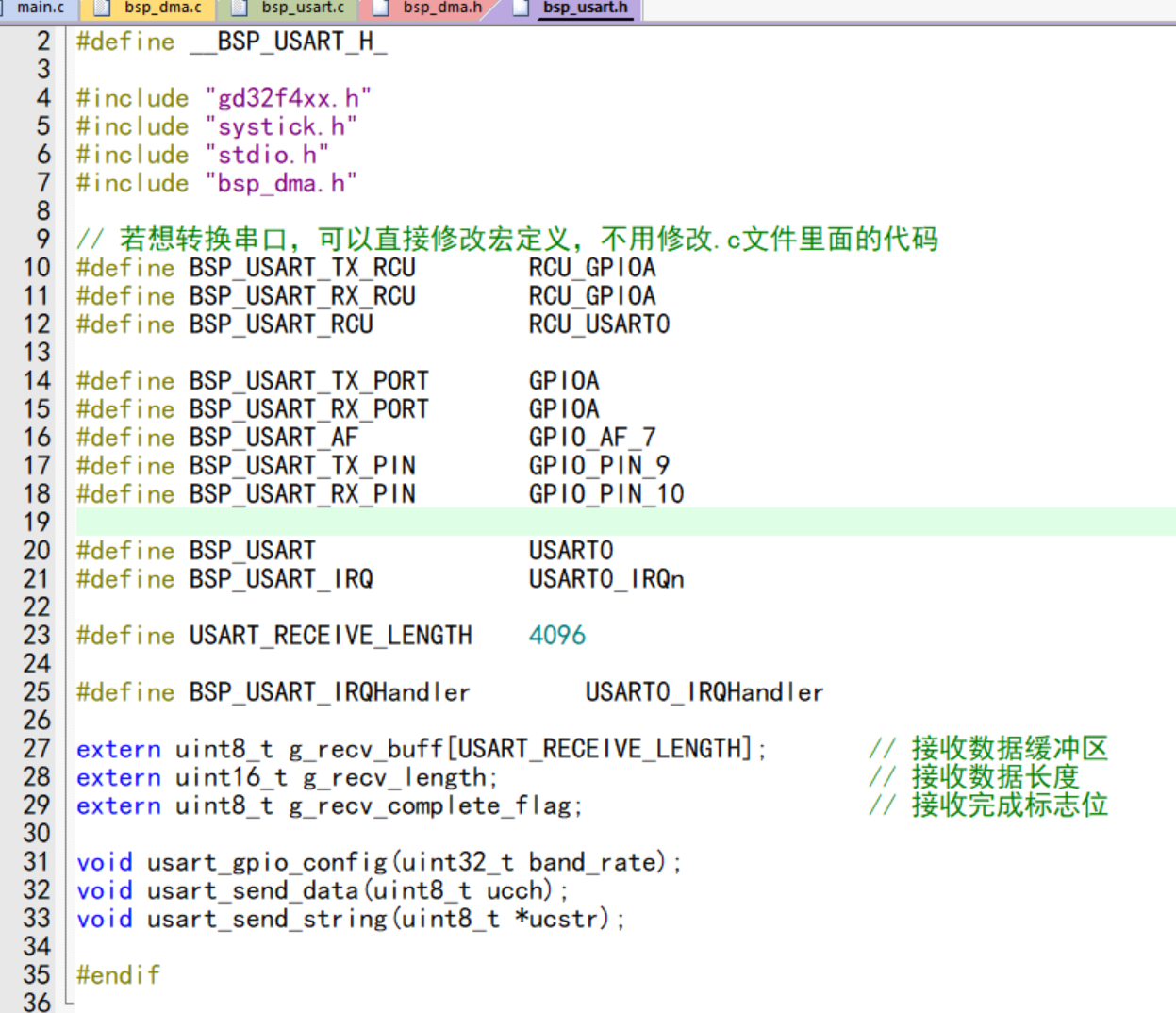Click the file icon on bsp_dma.c tab
The width and height of the screenshot is (1176, 1013).
tap(101, 8)
